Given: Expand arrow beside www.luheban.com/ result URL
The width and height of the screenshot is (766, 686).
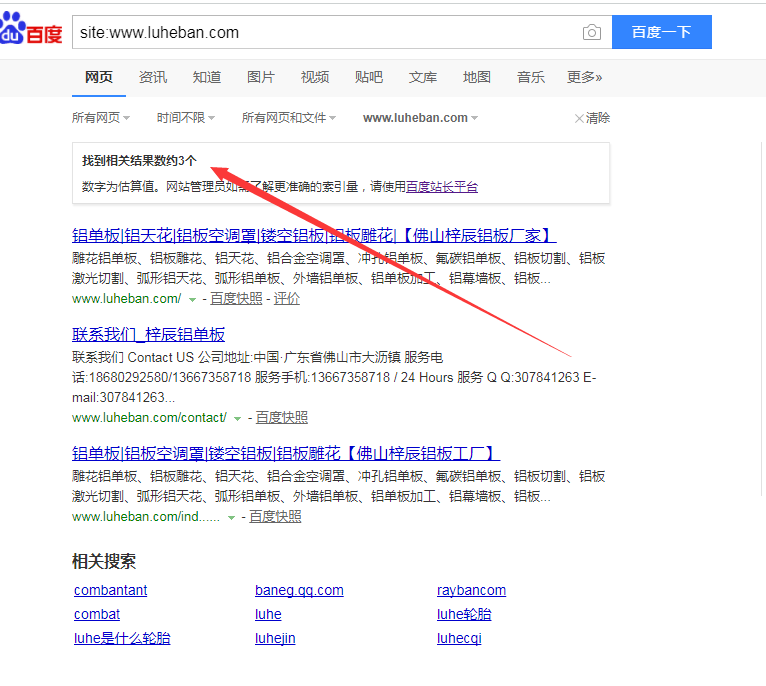Looking at the screenshot, I should coord(192,299).
